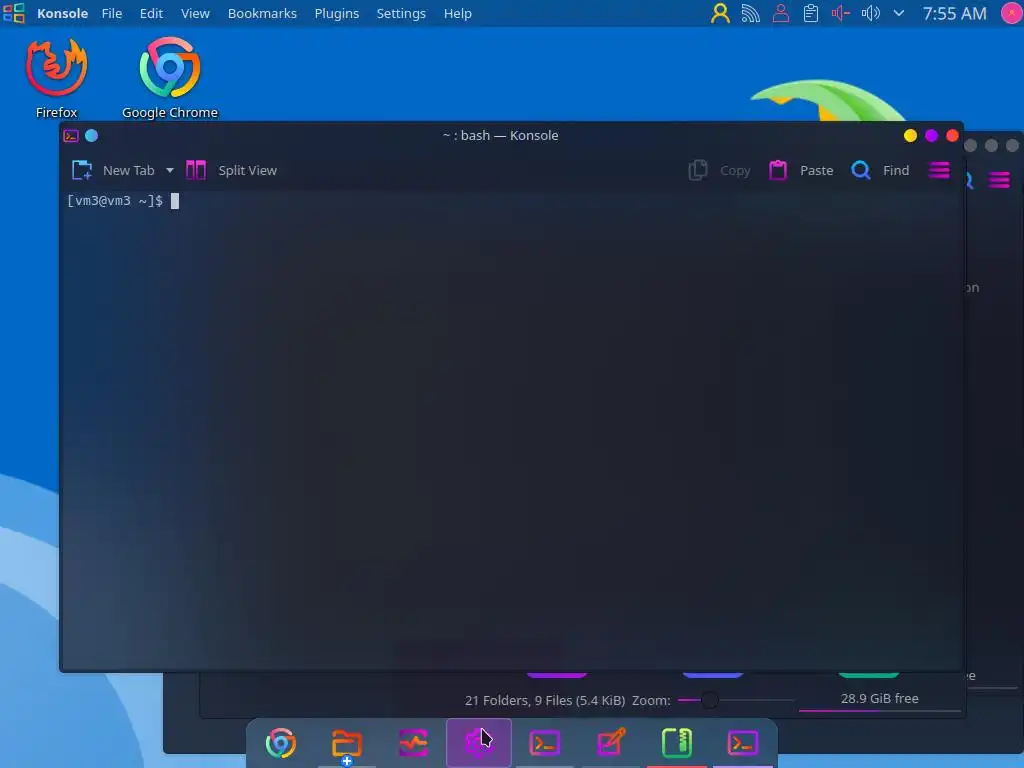Open the clipboard tray icon

pos(810,13)
